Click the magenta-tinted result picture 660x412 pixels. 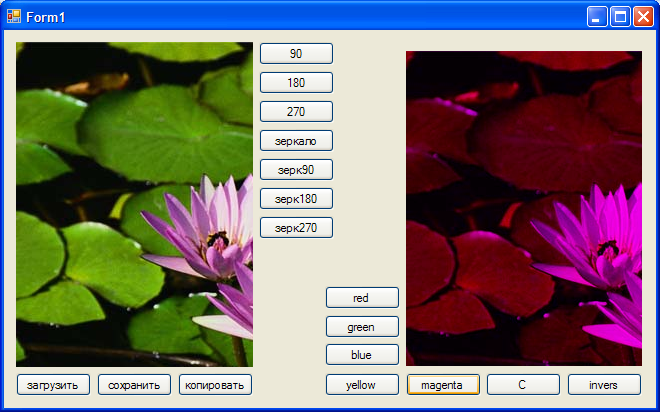(x=524, y=208)
